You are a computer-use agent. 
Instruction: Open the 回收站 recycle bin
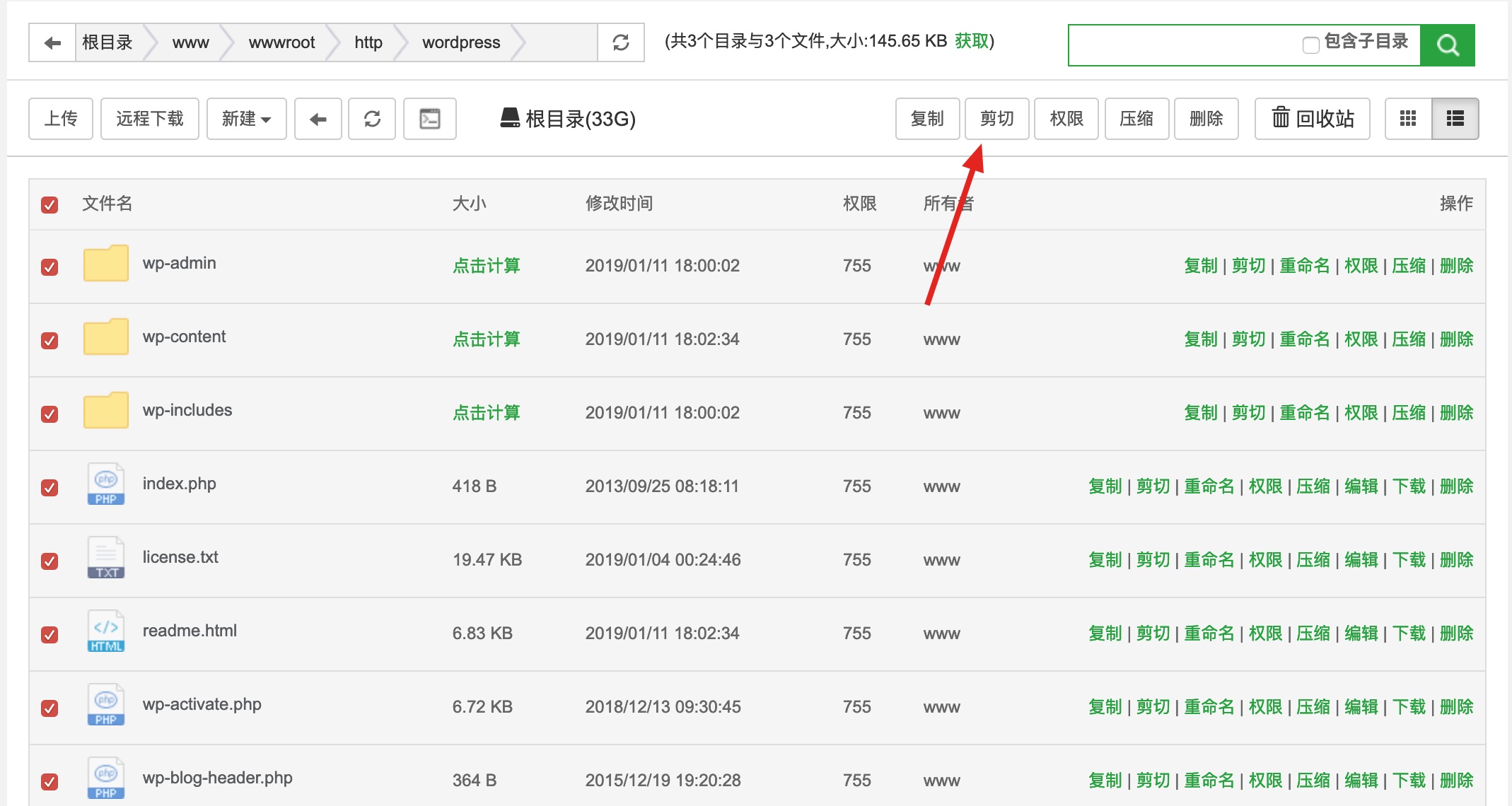[x=1312, y=119]
